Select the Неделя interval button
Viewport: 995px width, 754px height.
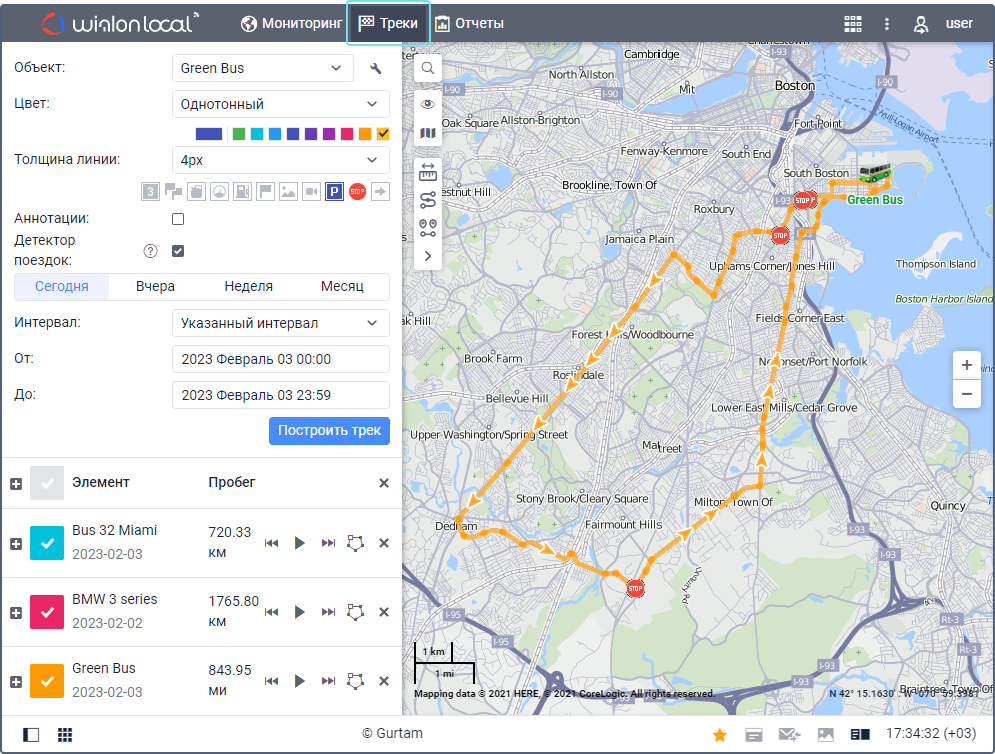click(x=248, y=286)
